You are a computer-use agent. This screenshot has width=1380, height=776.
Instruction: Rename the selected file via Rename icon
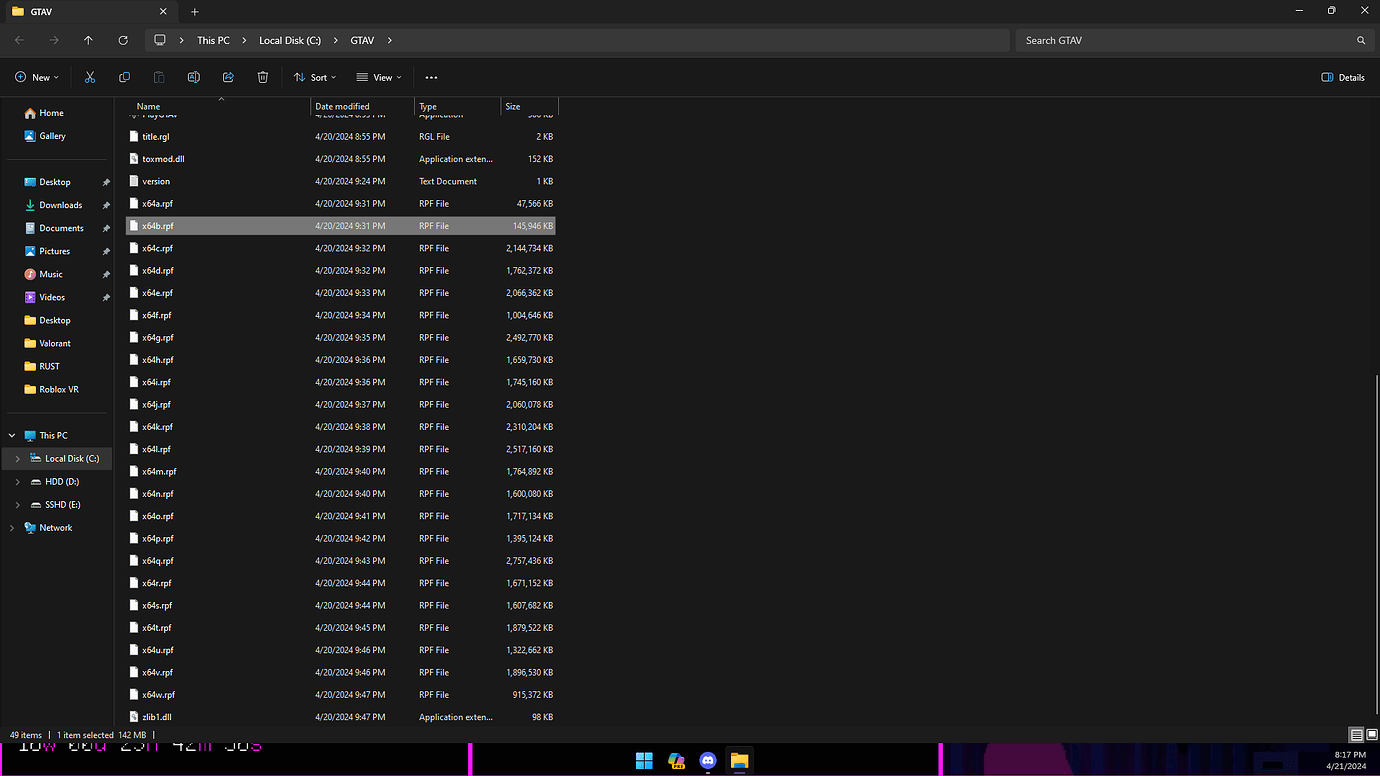[x=193, y=77]
